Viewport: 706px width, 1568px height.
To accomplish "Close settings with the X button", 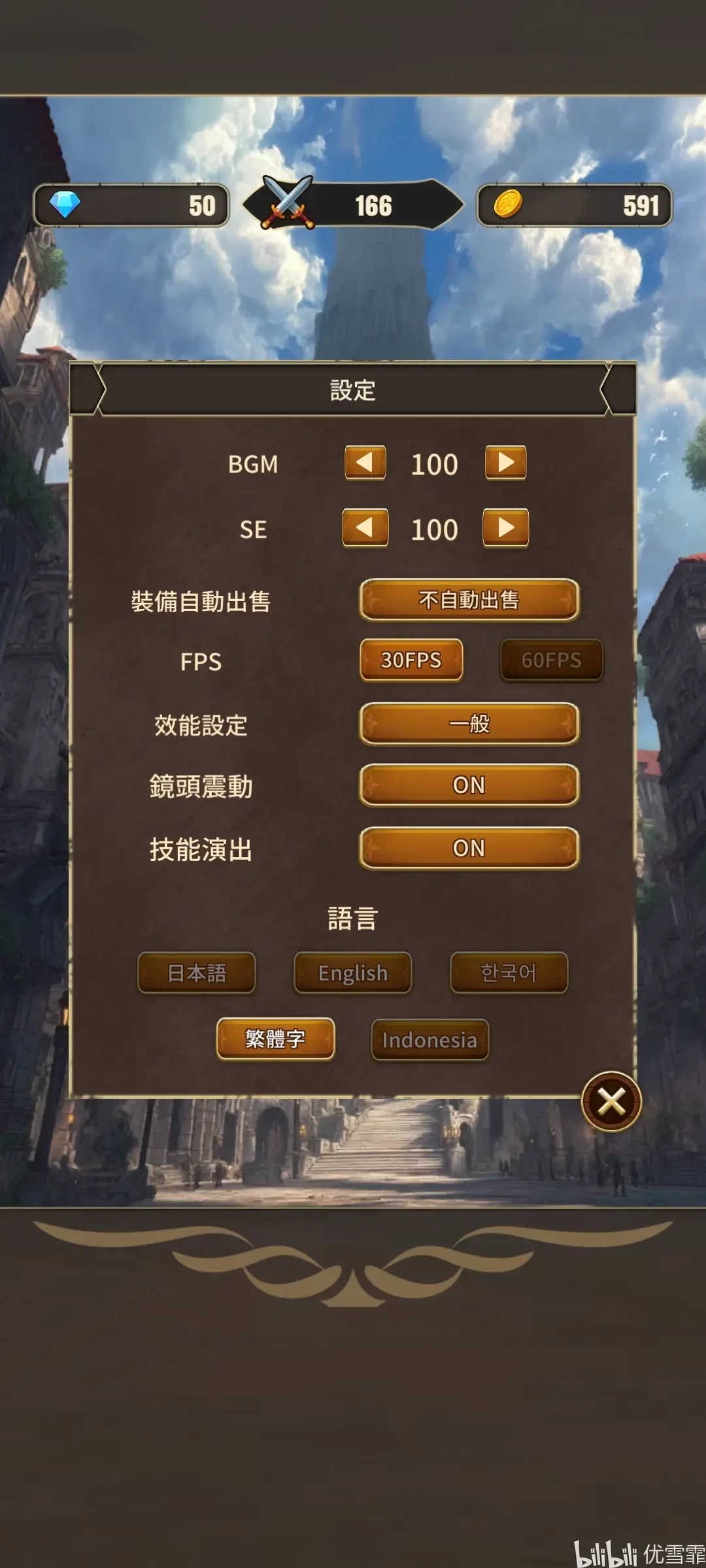I will point(611,1102).
